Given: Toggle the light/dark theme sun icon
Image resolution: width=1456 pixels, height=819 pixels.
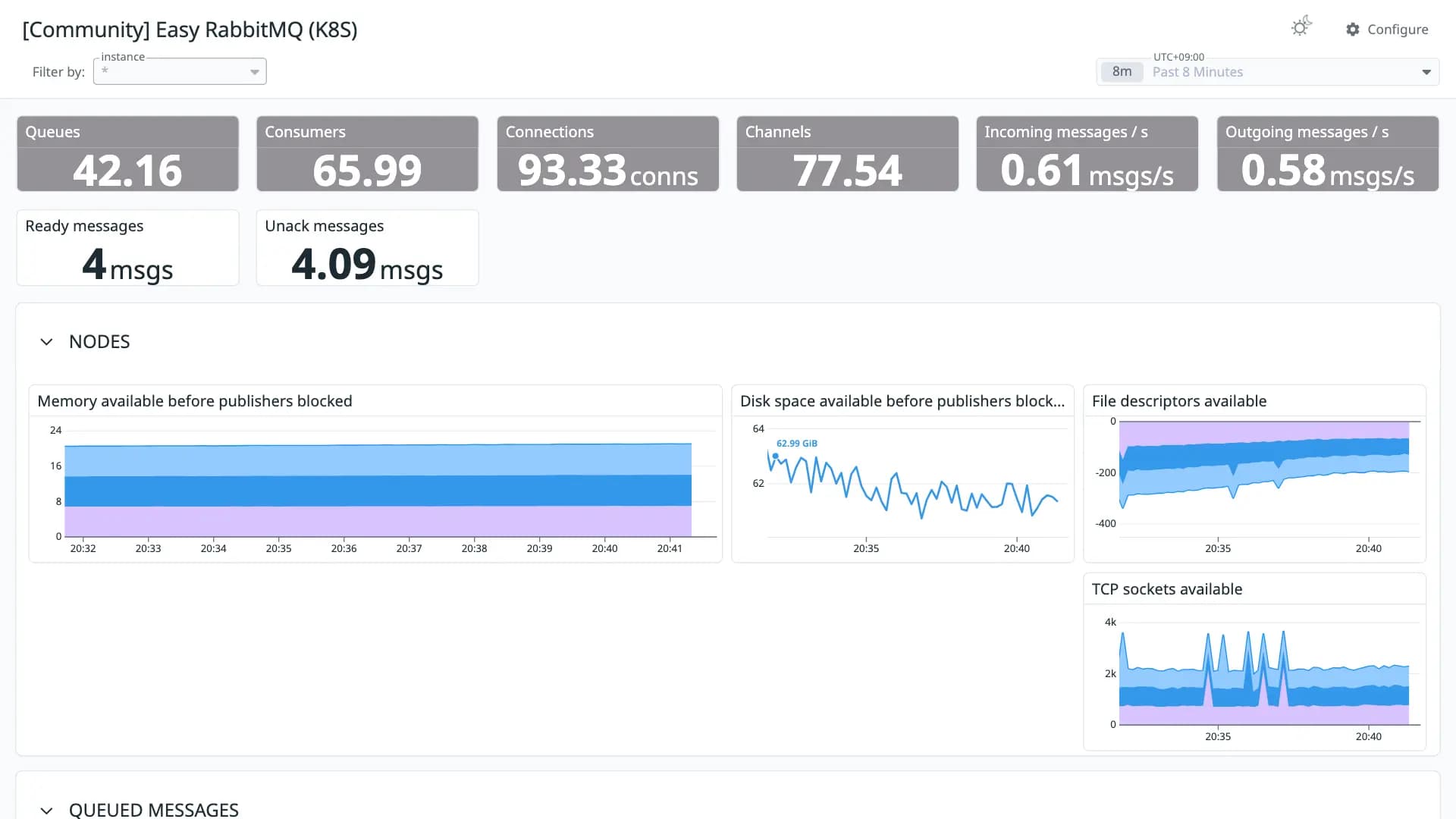Looking at the screenshot, I should (x=1301, y=27).
